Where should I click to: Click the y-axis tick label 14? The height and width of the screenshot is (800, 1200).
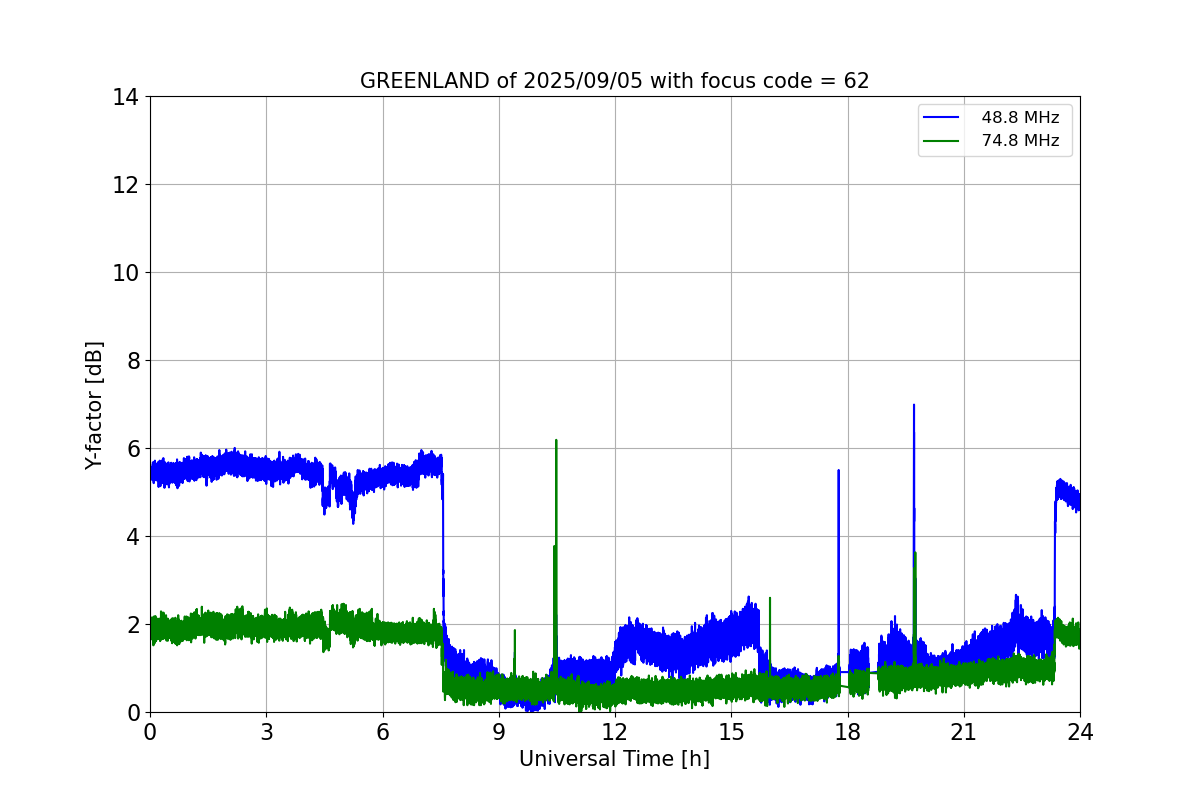tap(125, 97)
